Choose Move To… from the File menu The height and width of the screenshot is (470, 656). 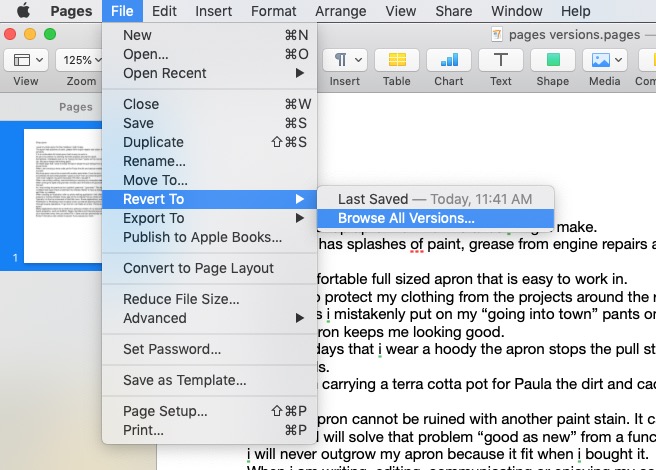click(x=210, y=180)
